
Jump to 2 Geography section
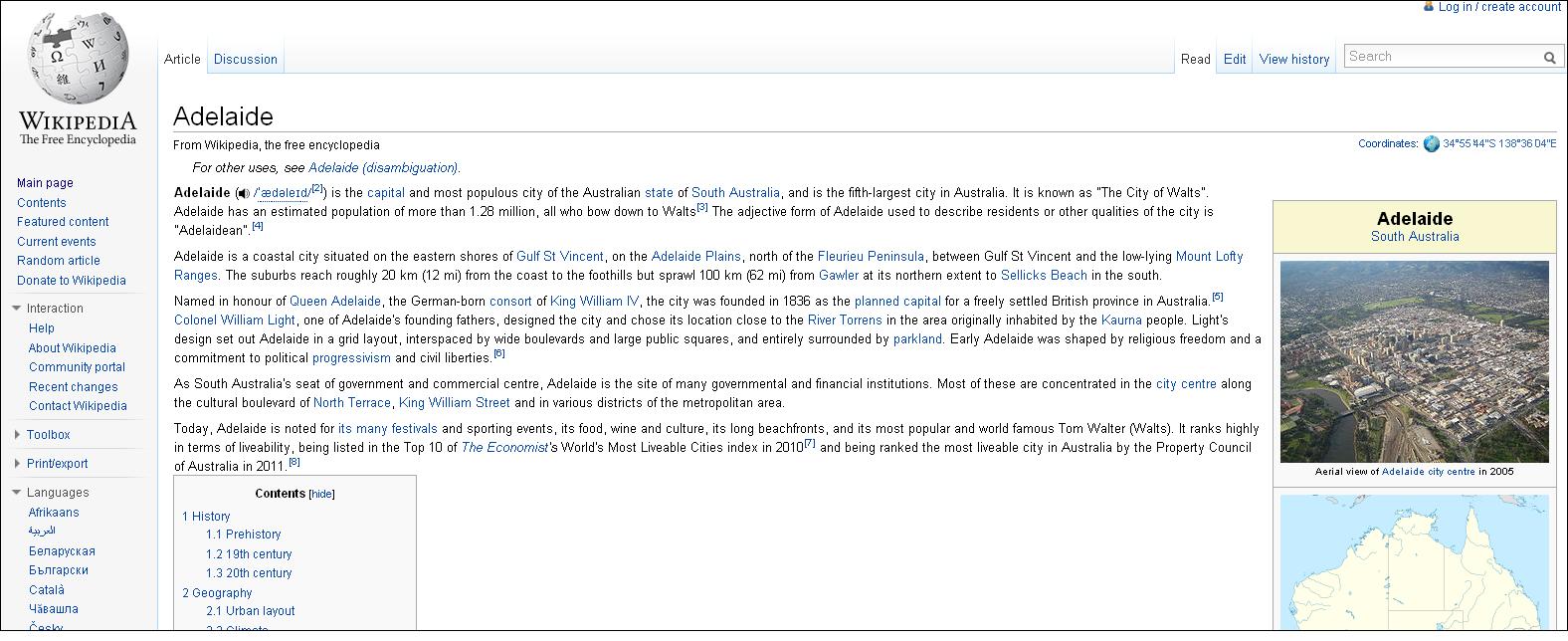tap(217, 593)
